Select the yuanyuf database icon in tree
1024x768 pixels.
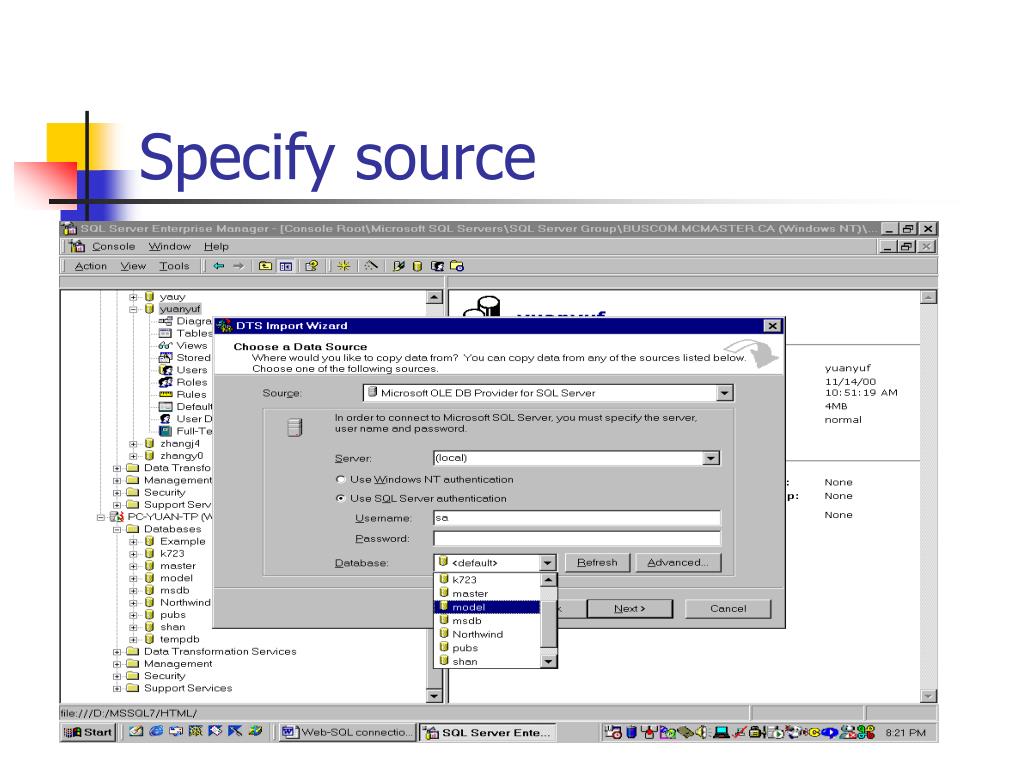pyautogui.click(x=149, y=309)
